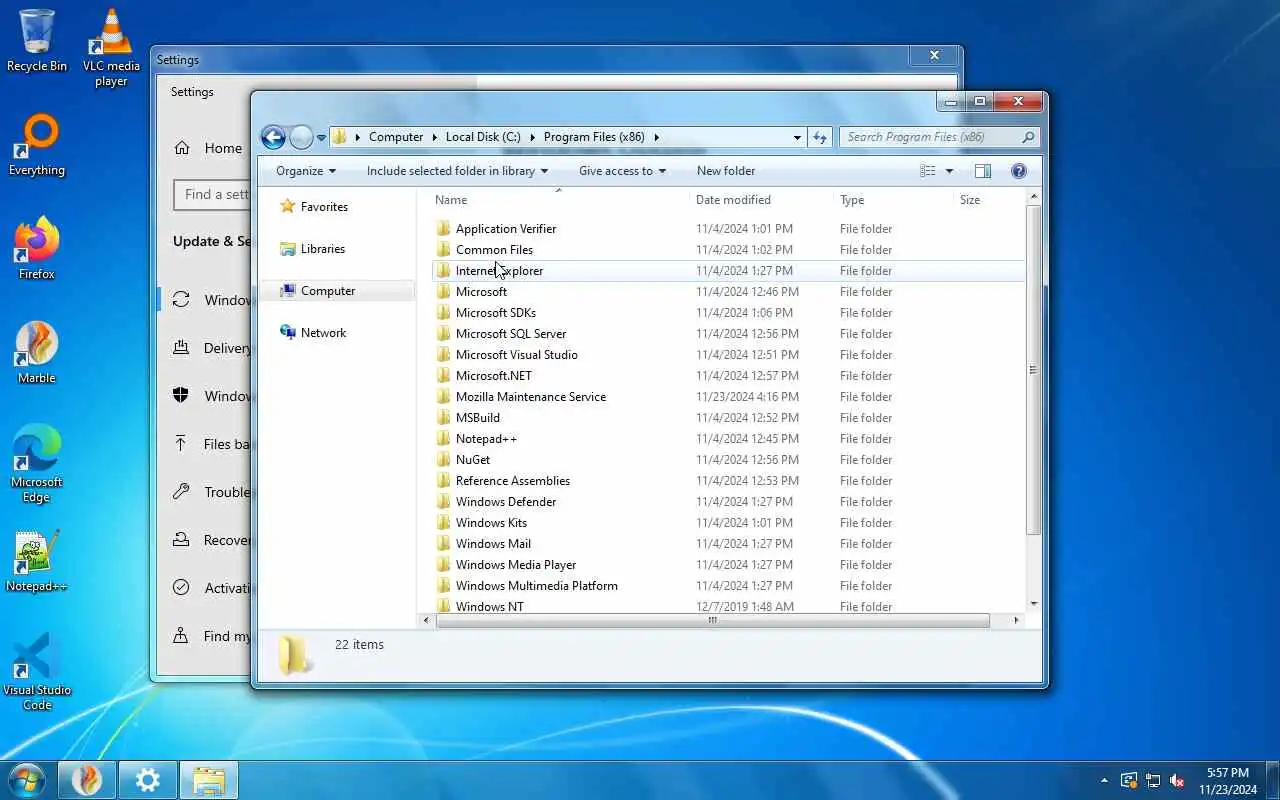Select the Internet Explorer folder row
The height and width of the screenshot is (800, 1280).
(x=728, y=271)
